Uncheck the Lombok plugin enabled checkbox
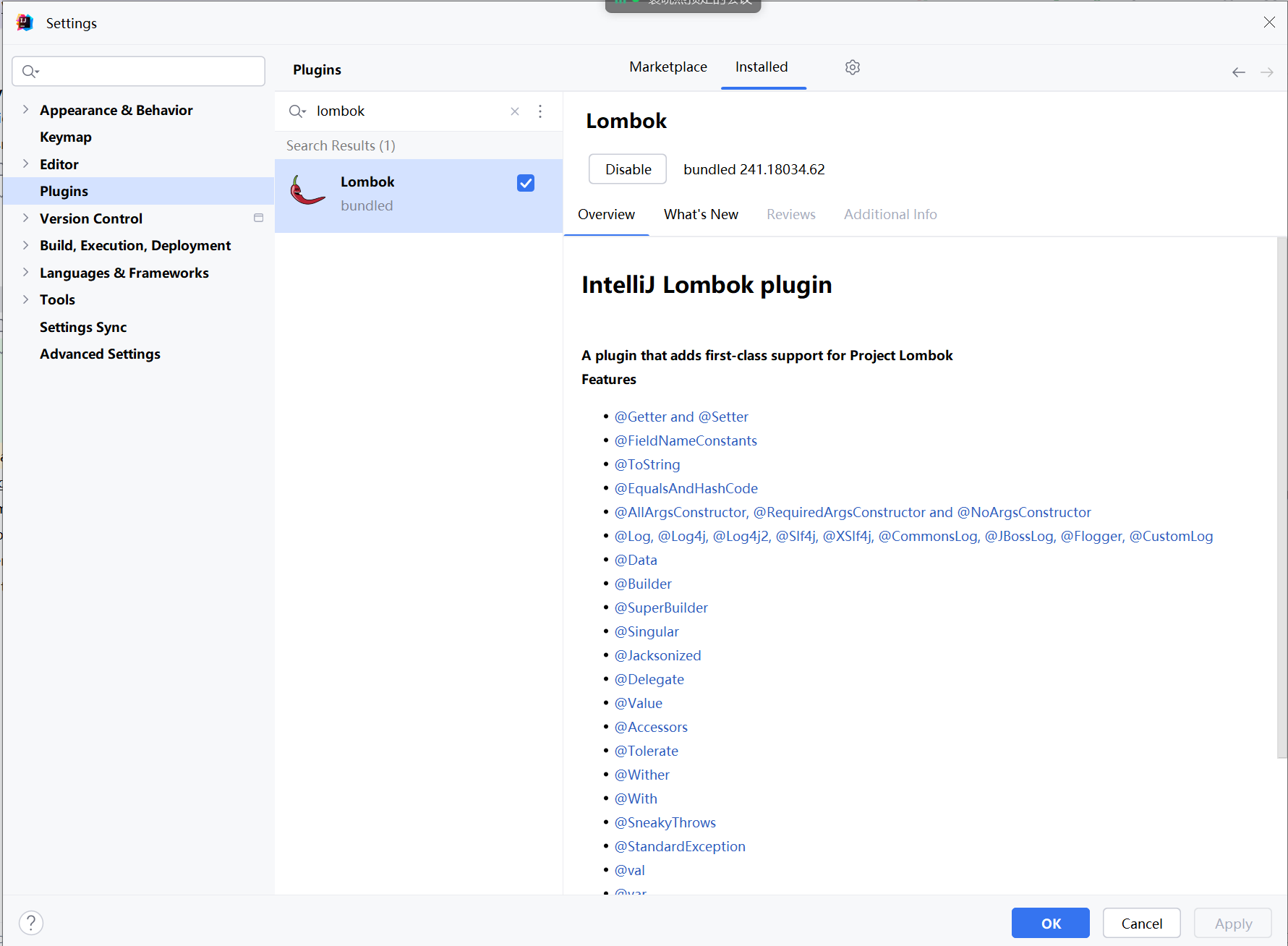The height and width of the screenshot is (946, 1288). pos(526,183)
